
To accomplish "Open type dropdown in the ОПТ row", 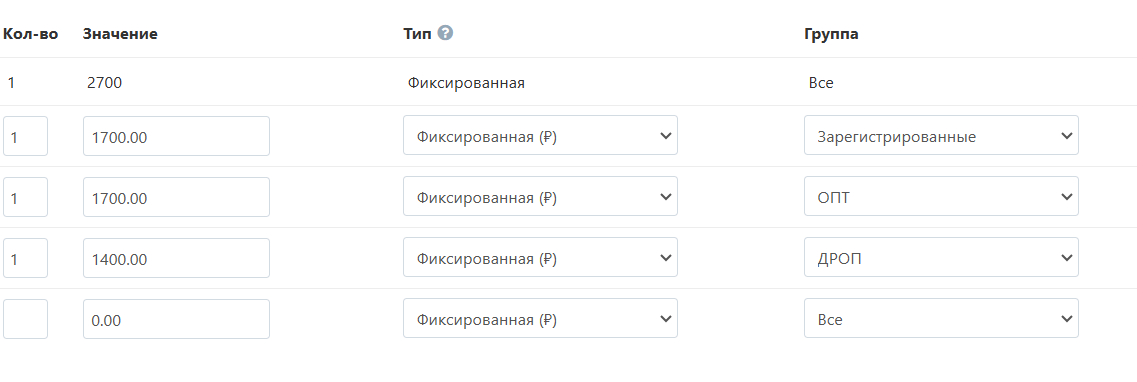I will pos(540,196).
